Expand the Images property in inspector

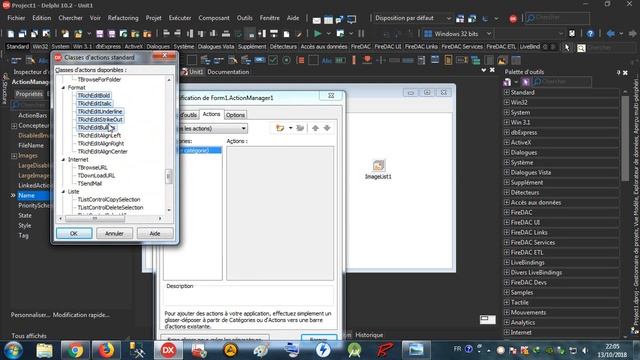pyautogui.click(x=14, y=156)
